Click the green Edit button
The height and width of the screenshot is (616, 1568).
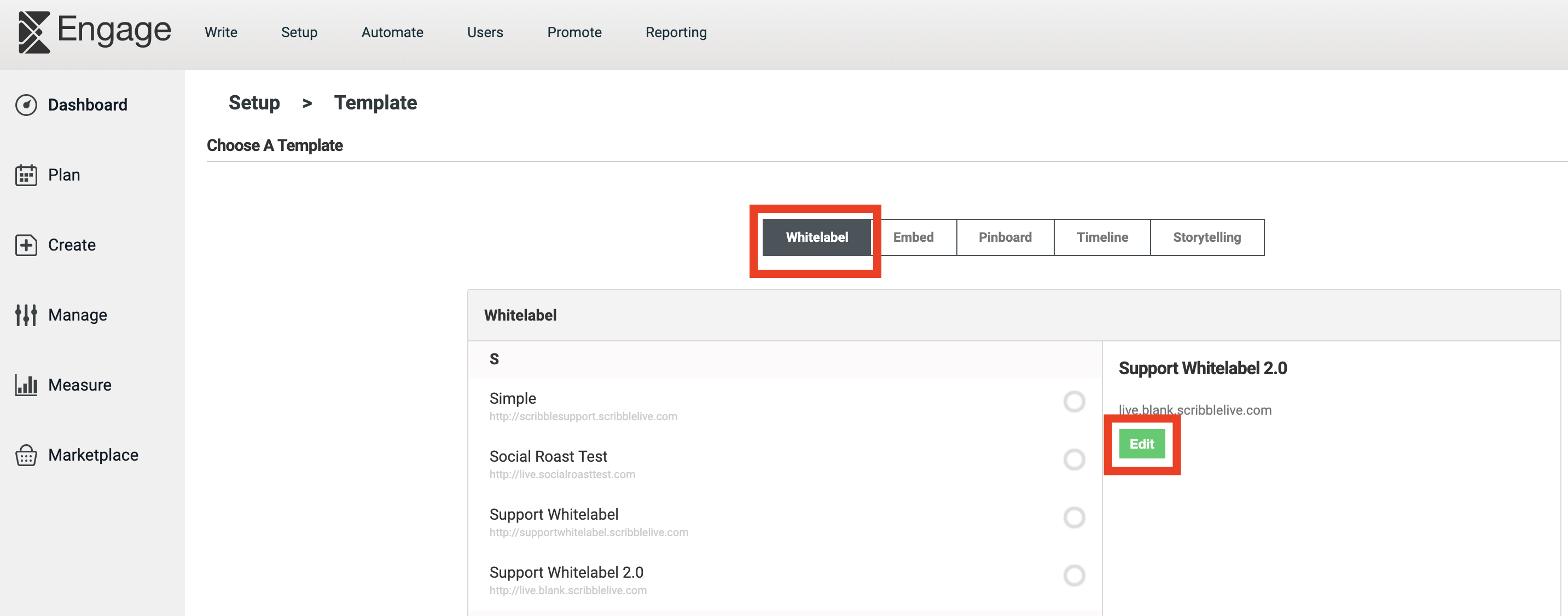click(1141, 444)
